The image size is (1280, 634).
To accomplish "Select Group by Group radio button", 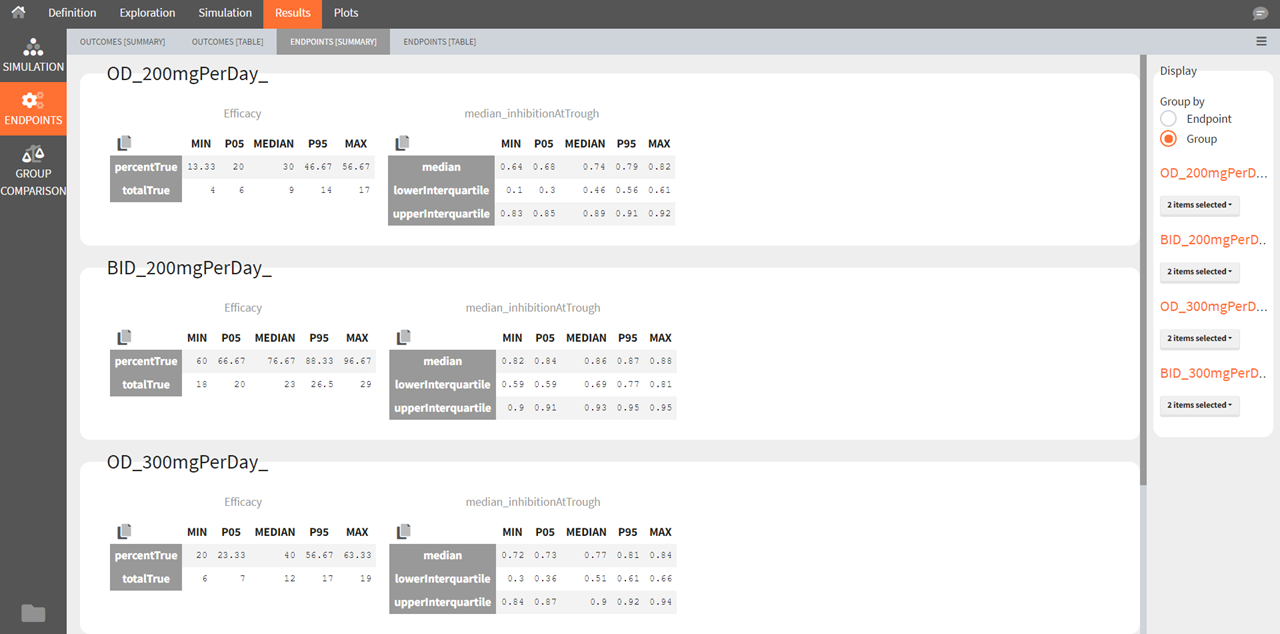I will point(1168,139).
